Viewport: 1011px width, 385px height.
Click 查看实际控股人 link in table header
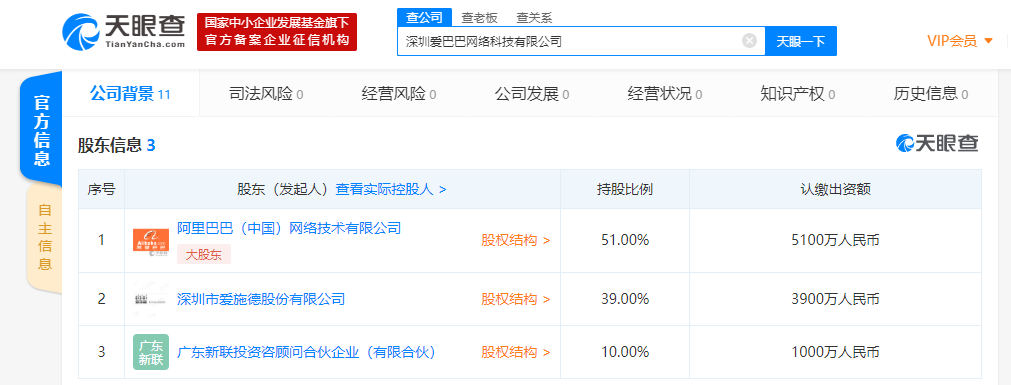pos(391,190)
